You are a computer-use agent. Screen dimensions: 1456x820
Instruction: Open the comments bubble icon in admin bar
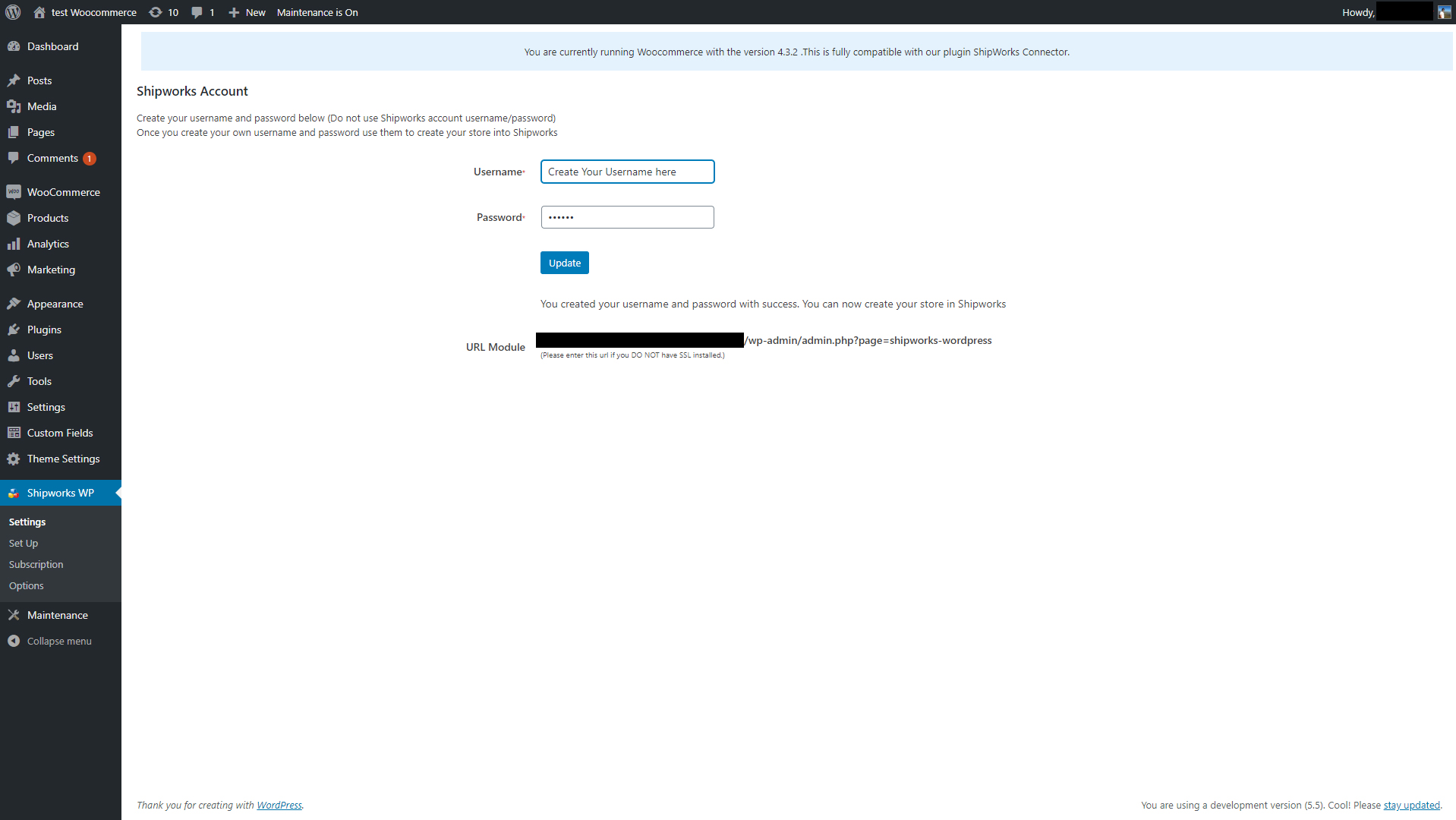pos(197,12)
